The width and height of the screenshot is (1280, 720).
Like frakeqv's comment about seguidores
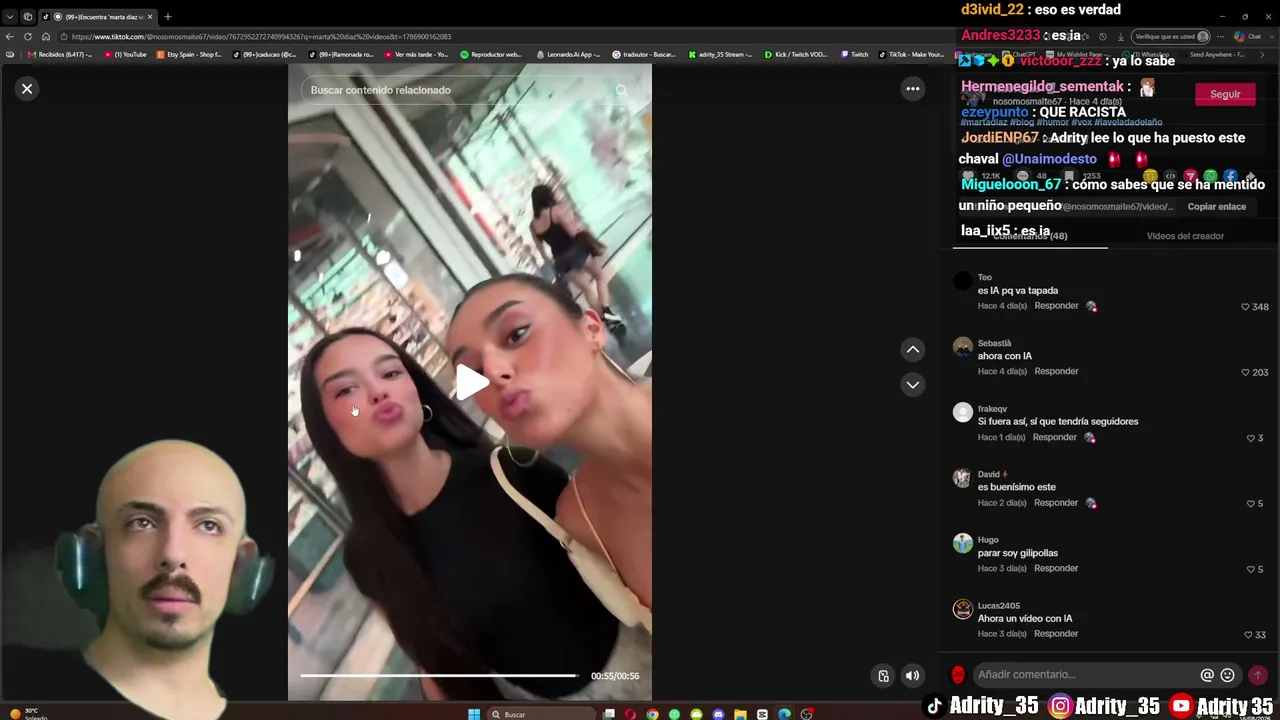[1251, 438]
